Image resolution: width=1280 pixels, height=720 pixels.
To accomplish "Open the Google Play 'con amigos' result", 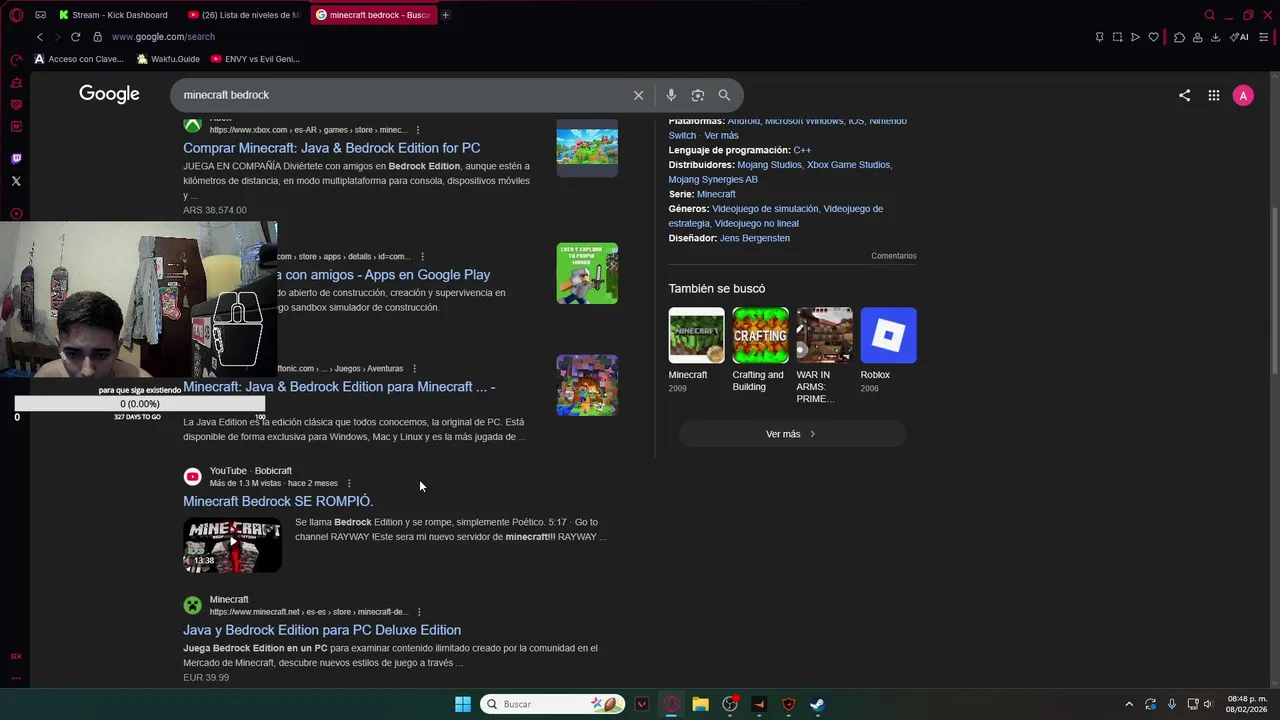I will click(383, 275).
